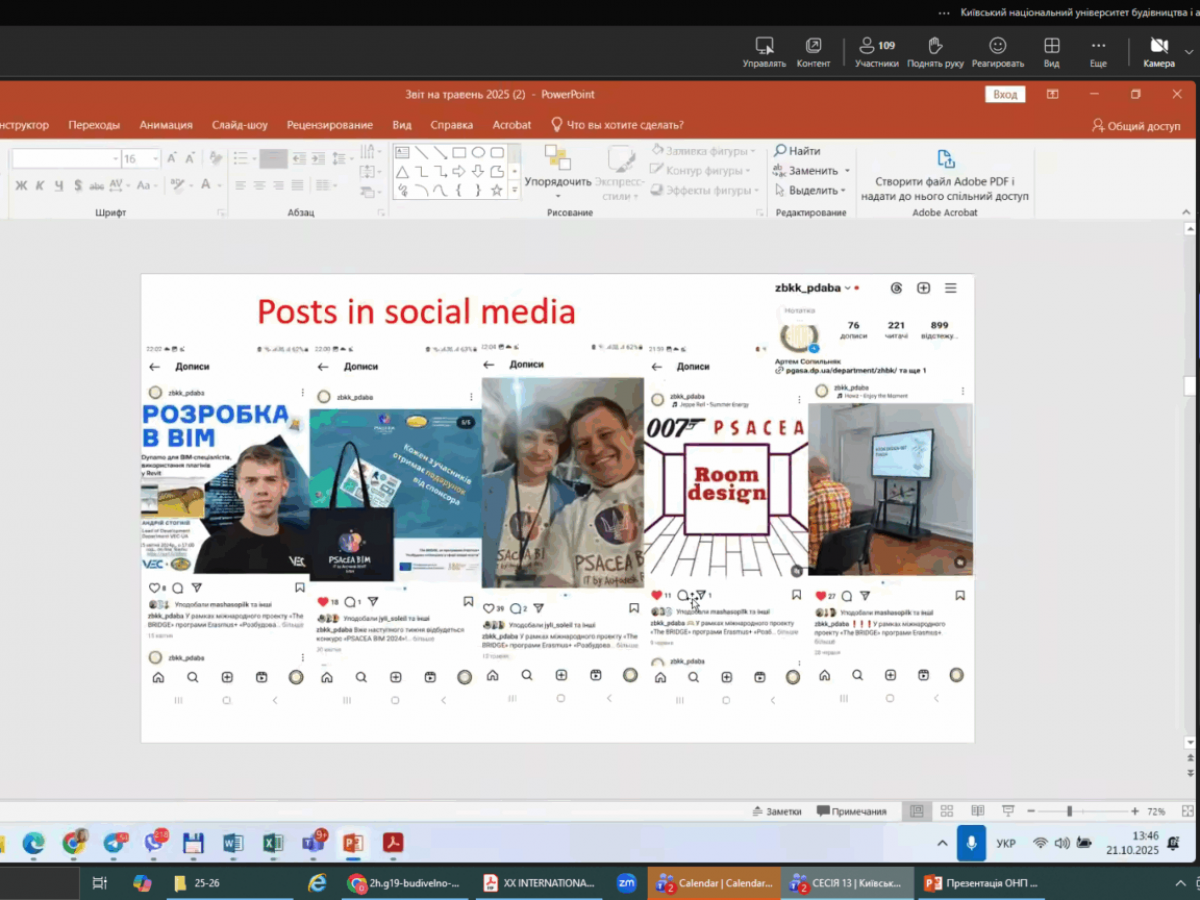Open PowerPoint from the Windows taskbar
The height and width of the screenshot is (900, 1200).
(352, 843)
